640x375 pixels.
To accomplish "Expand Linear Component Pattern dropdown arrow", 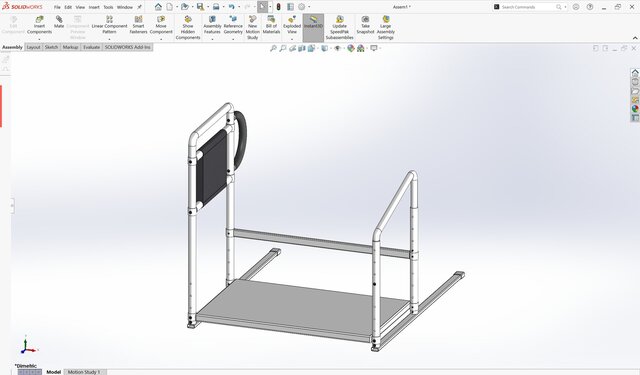I will tap(109, 39).
